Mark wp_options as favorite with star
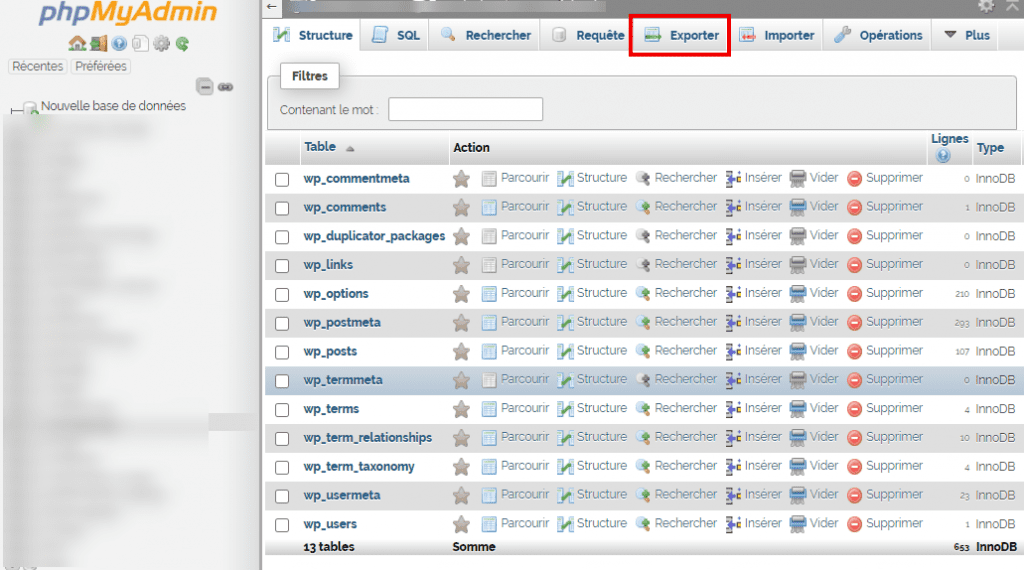Image resolution: width=1024 pixels, height=570 pixels. click(461, 294)
